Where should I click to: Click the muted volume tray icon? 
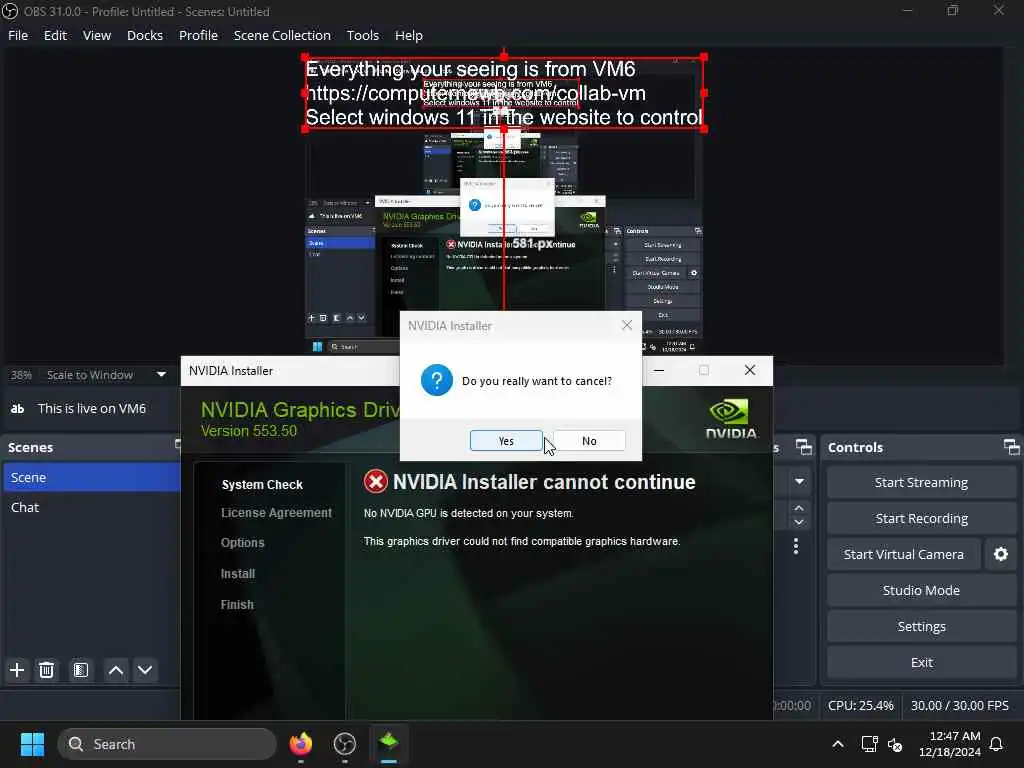coord(895,744)
